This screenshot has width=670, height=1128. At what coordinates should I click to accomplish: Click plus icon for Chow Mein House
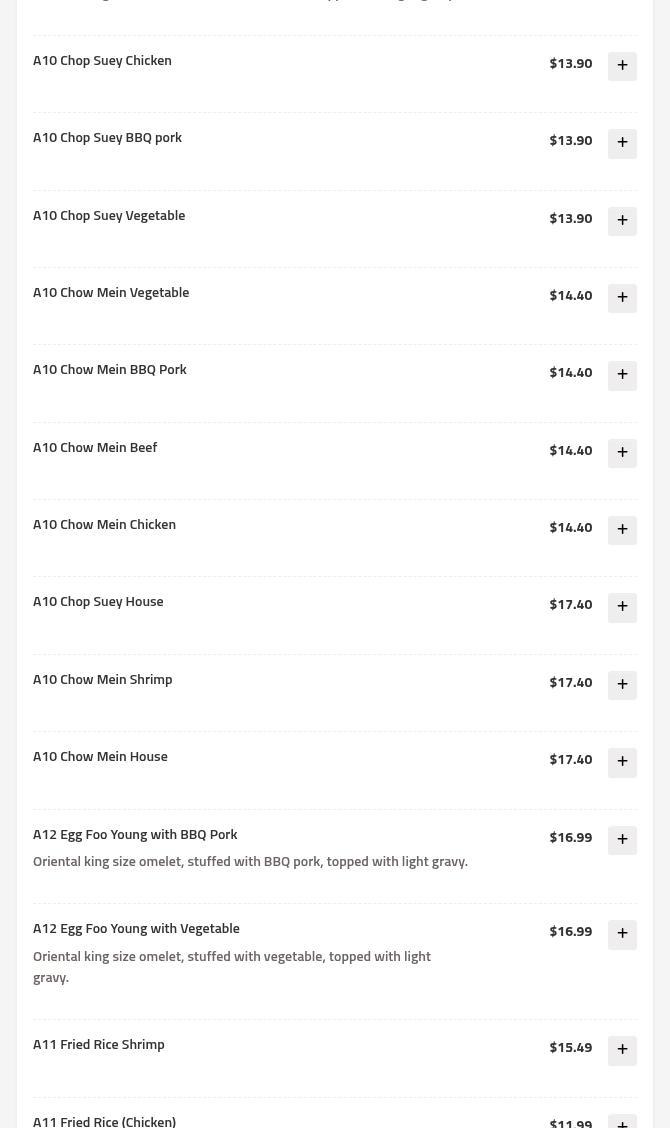pyautogui.click(x=622, y=762)
